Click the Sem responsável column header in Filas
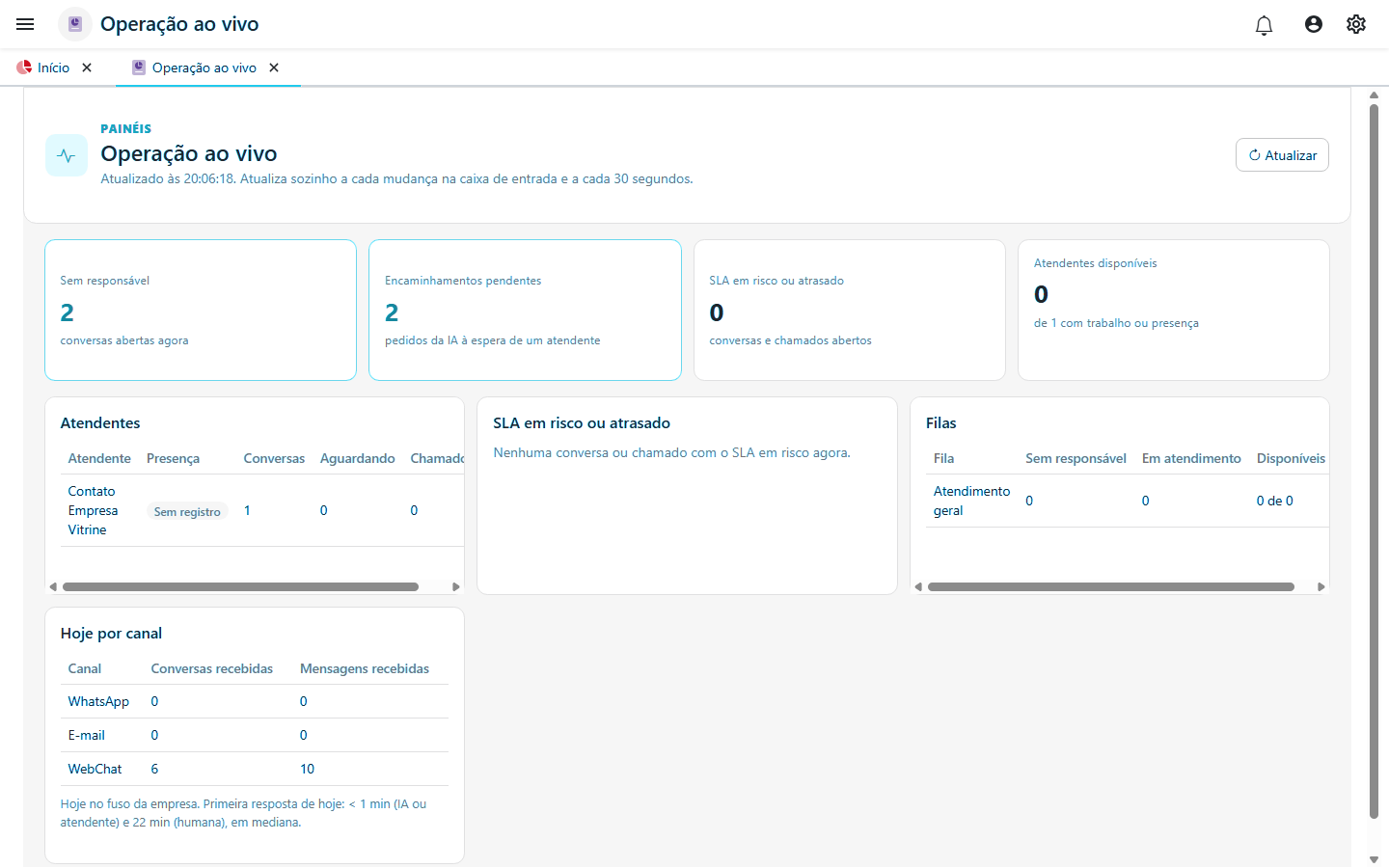Image resolution: width=1389 pixels, height=868 pixels. (x=1076, y=458)
